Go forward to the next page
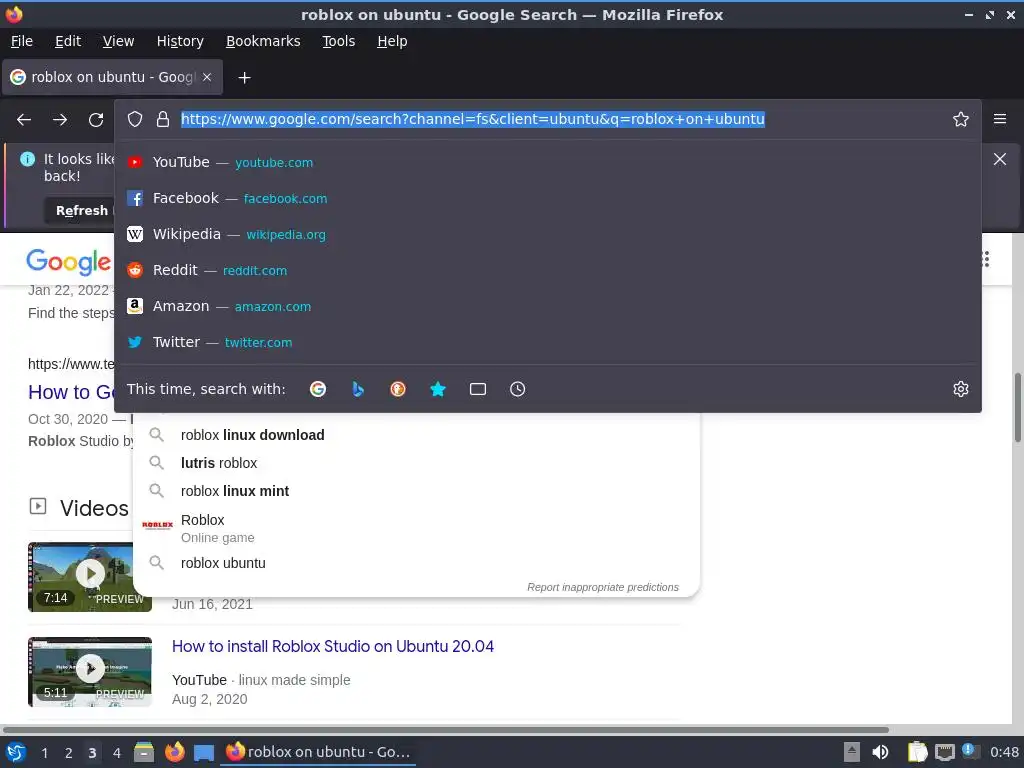Viewport: 1024px width, 768px height. (x=60, y=120)
